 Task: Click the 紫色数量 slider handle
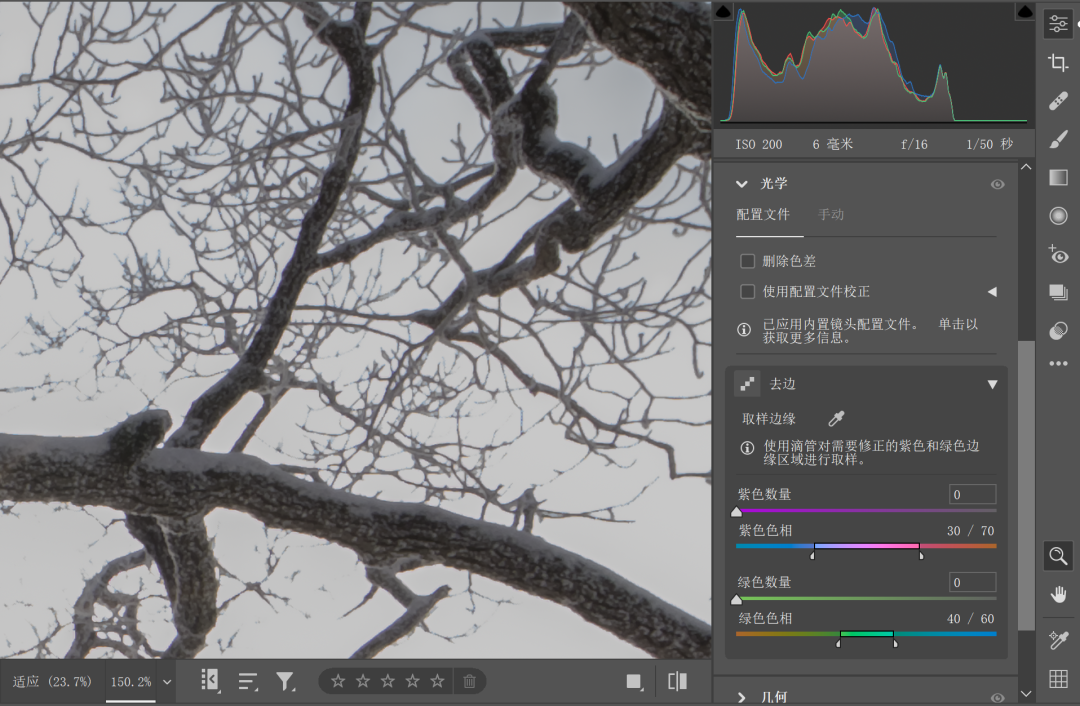tap(737, 512)
